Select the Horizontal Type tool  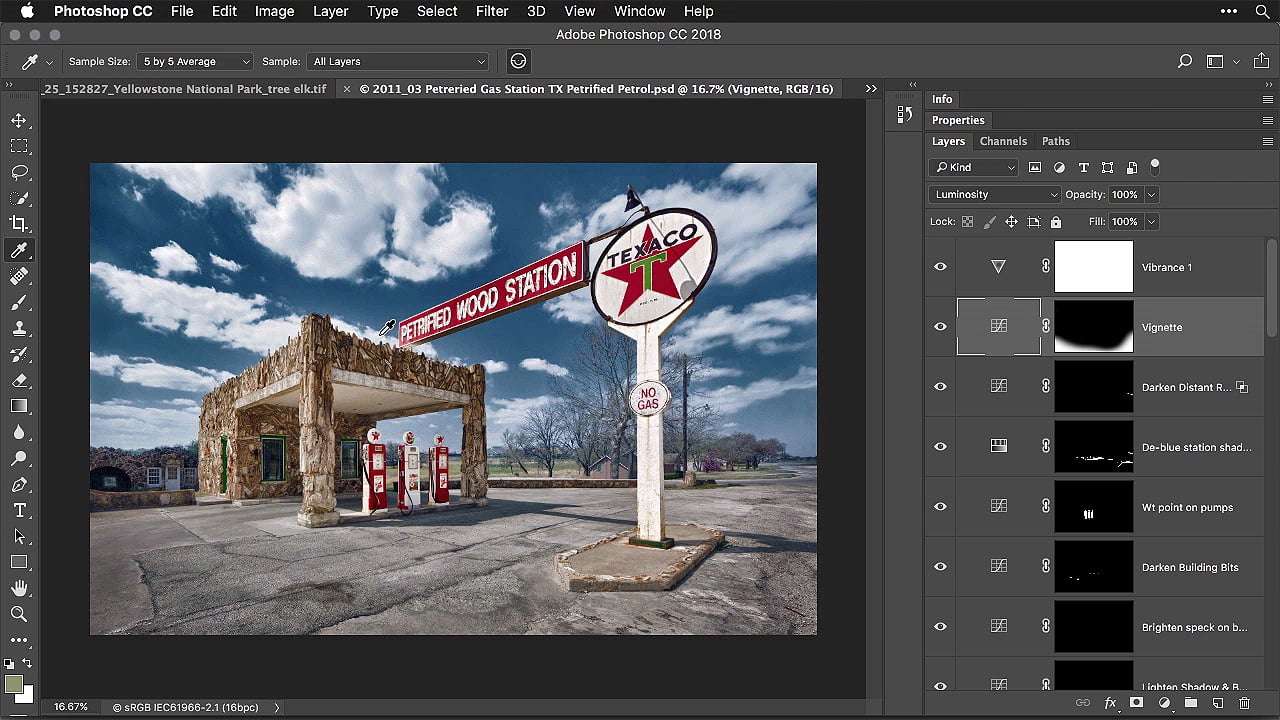(19, 510)
